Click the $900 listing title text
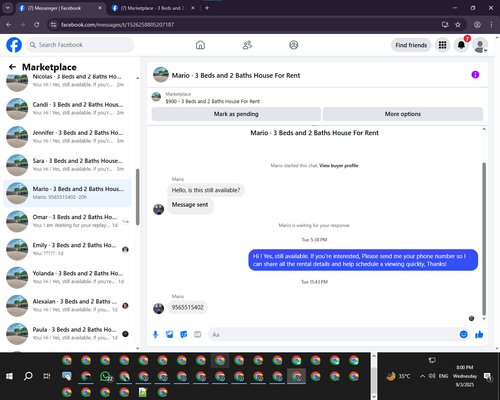 click(x=213, y=101)
